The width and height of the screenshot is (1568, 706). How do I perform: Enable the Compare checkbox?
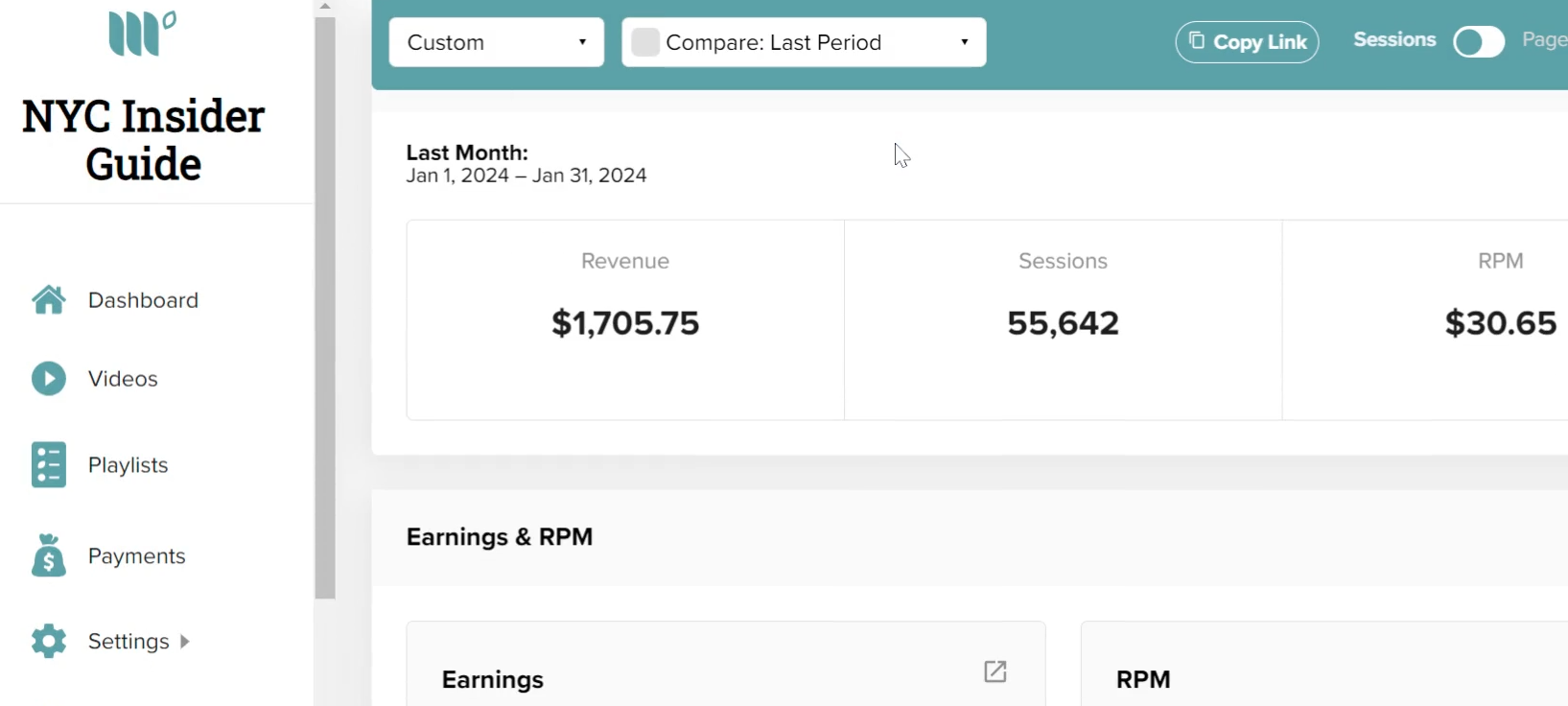tap(645, 42)
